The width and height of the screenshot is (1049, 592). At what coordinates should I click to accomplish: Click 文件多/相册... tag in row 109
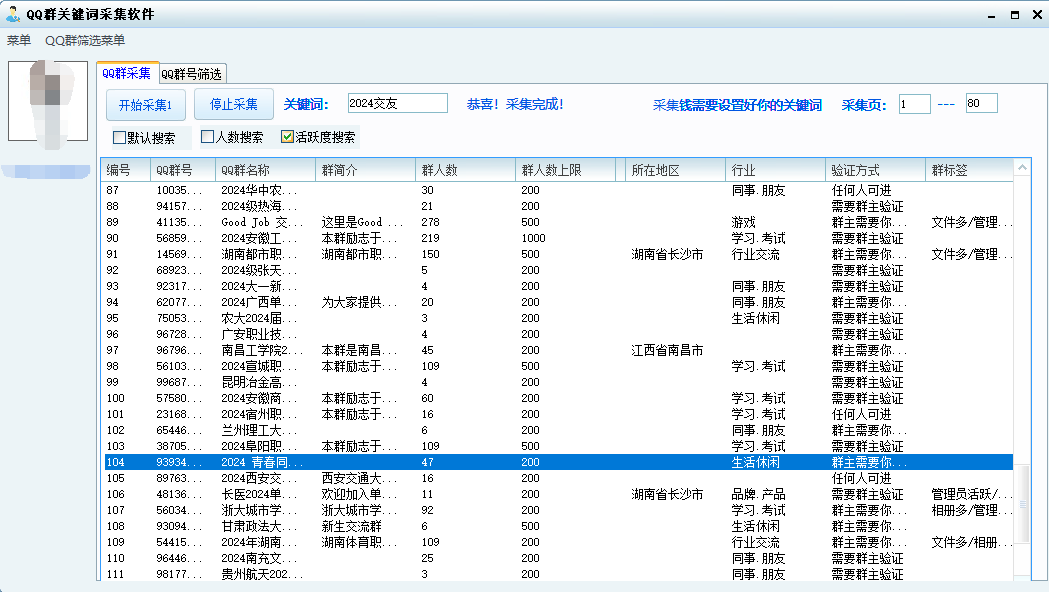(971, 542)
